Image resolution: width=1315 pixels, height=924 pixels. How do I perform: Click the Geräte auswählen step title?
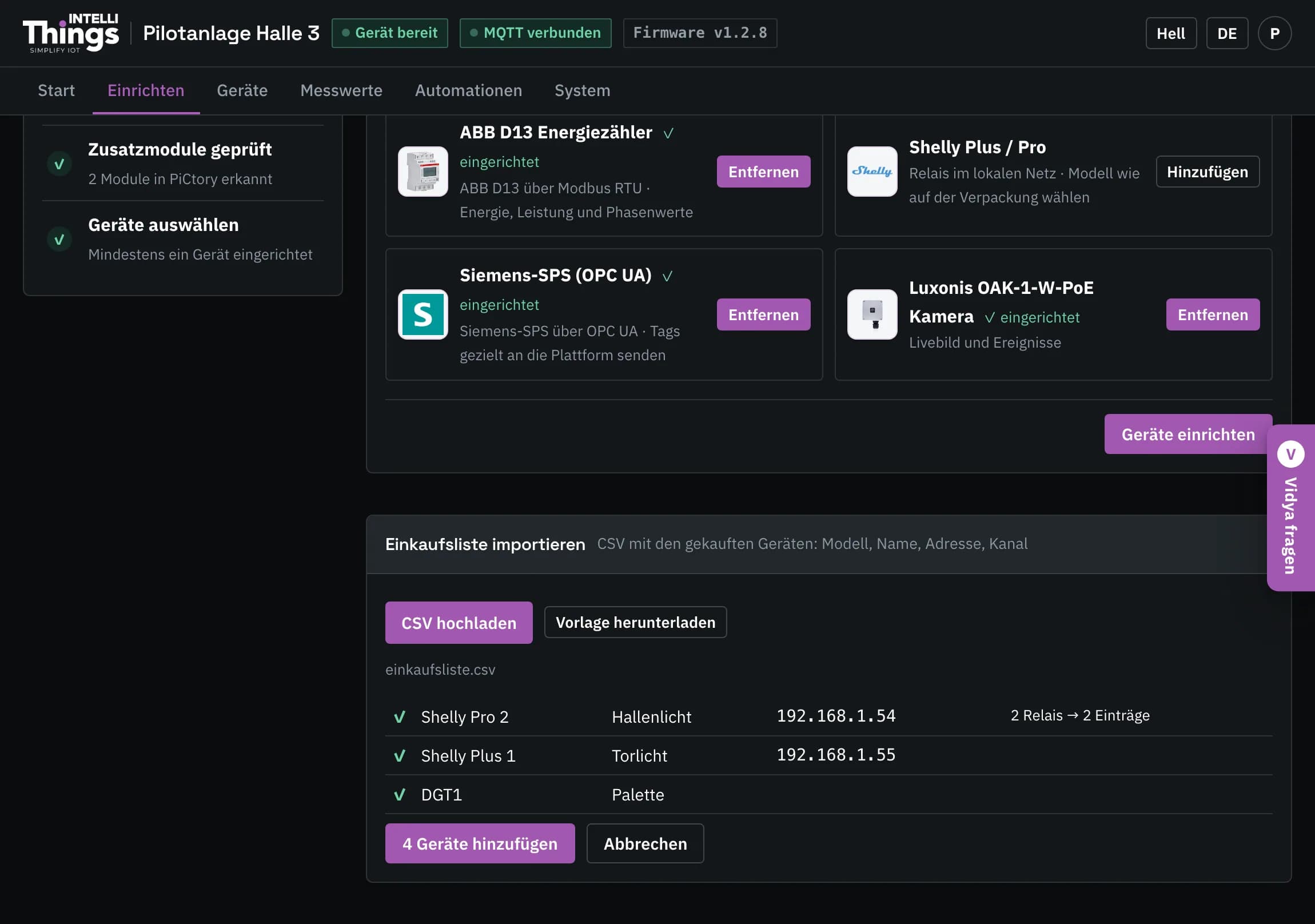pos(163,225)
